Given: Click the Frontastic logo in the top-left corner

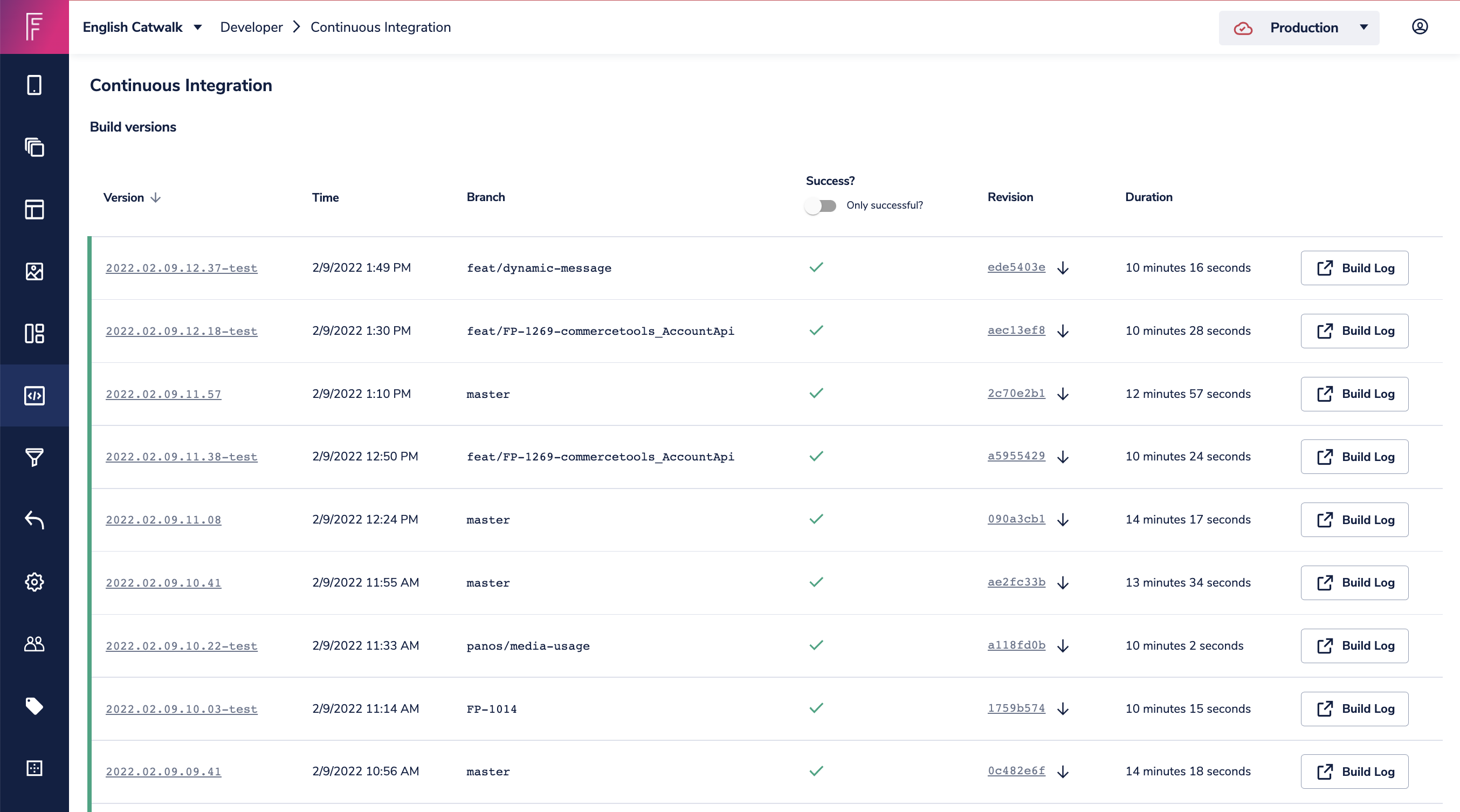Looking at the screenshot, I should point(34,26).
